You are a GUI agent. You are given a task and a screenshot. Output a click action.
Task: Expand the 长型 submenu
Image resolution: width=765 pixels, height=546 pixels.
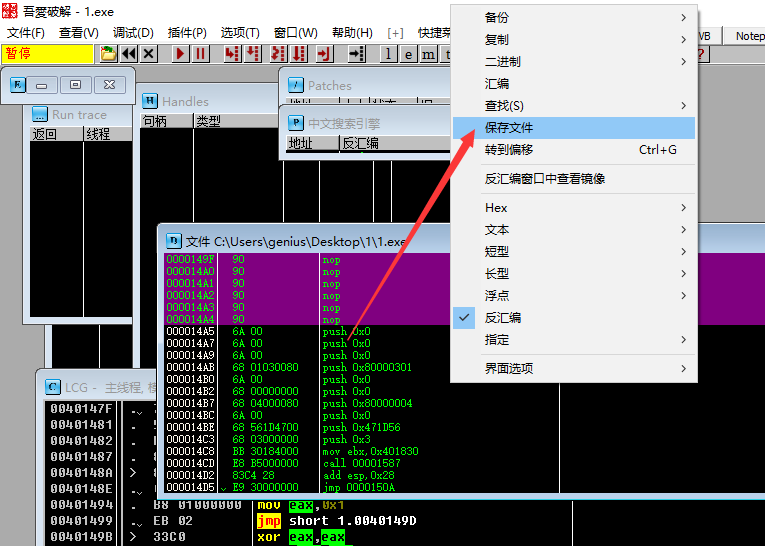coord(574,274)
